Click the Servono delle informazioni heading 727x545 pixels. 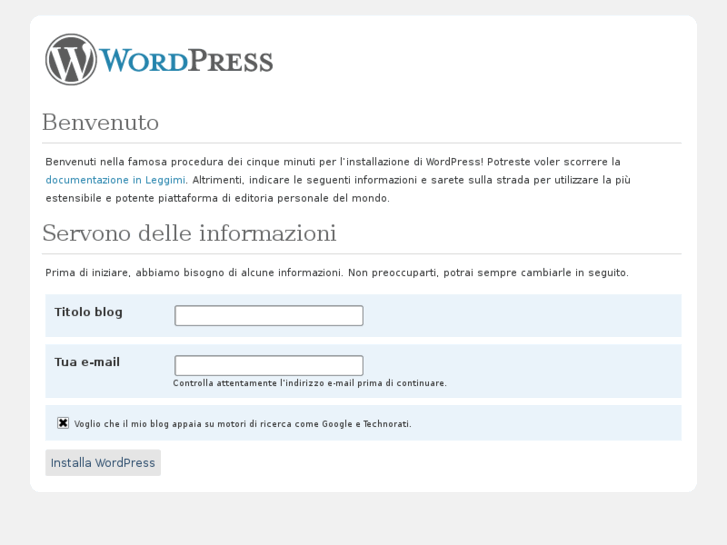click(x=189, y=233)
